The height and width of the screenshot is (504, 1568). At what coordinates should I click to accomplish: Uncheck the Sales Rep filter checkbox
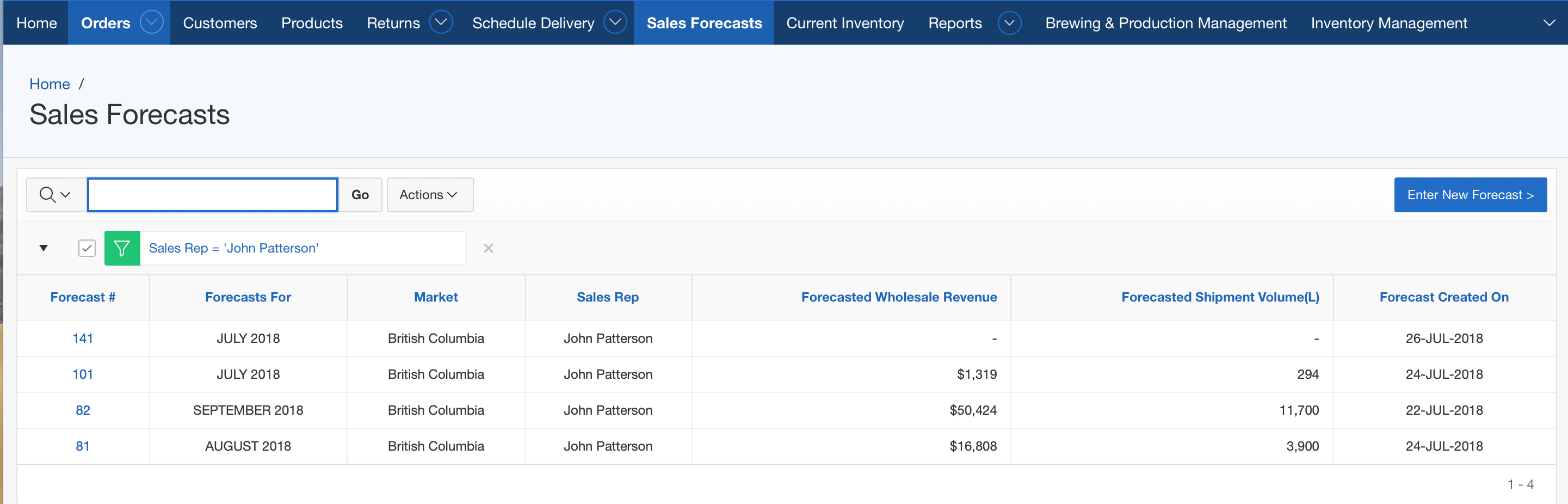click(x=87, y=248)
